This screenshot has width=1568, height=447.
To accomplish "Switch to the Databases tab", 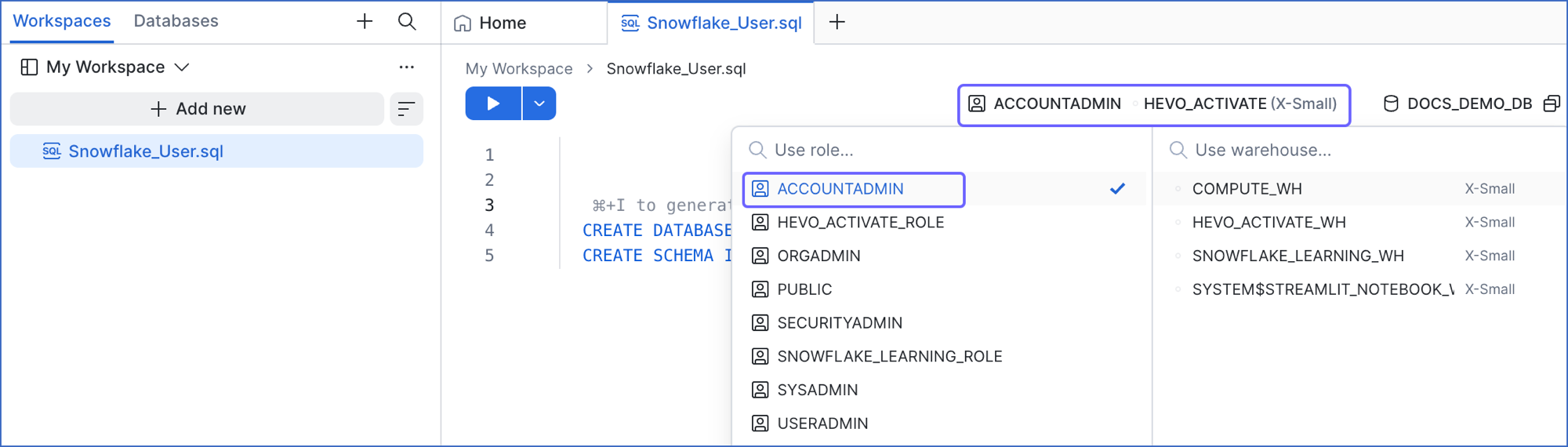I will tap(176, 21).
